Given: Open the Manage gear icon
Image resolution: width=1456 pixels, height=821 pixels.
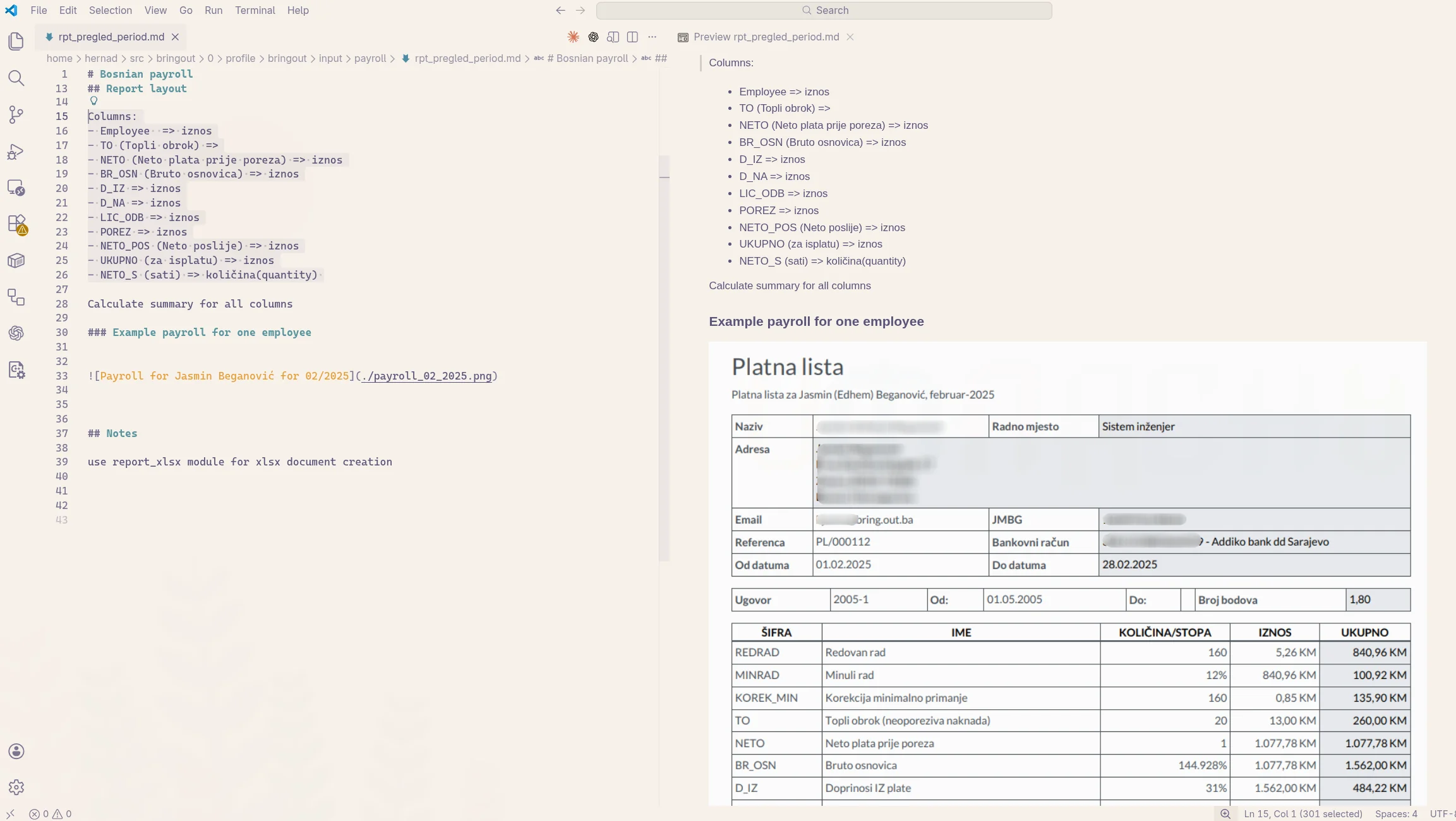Looking at the screenshot, I should click(x=16, y=787).
